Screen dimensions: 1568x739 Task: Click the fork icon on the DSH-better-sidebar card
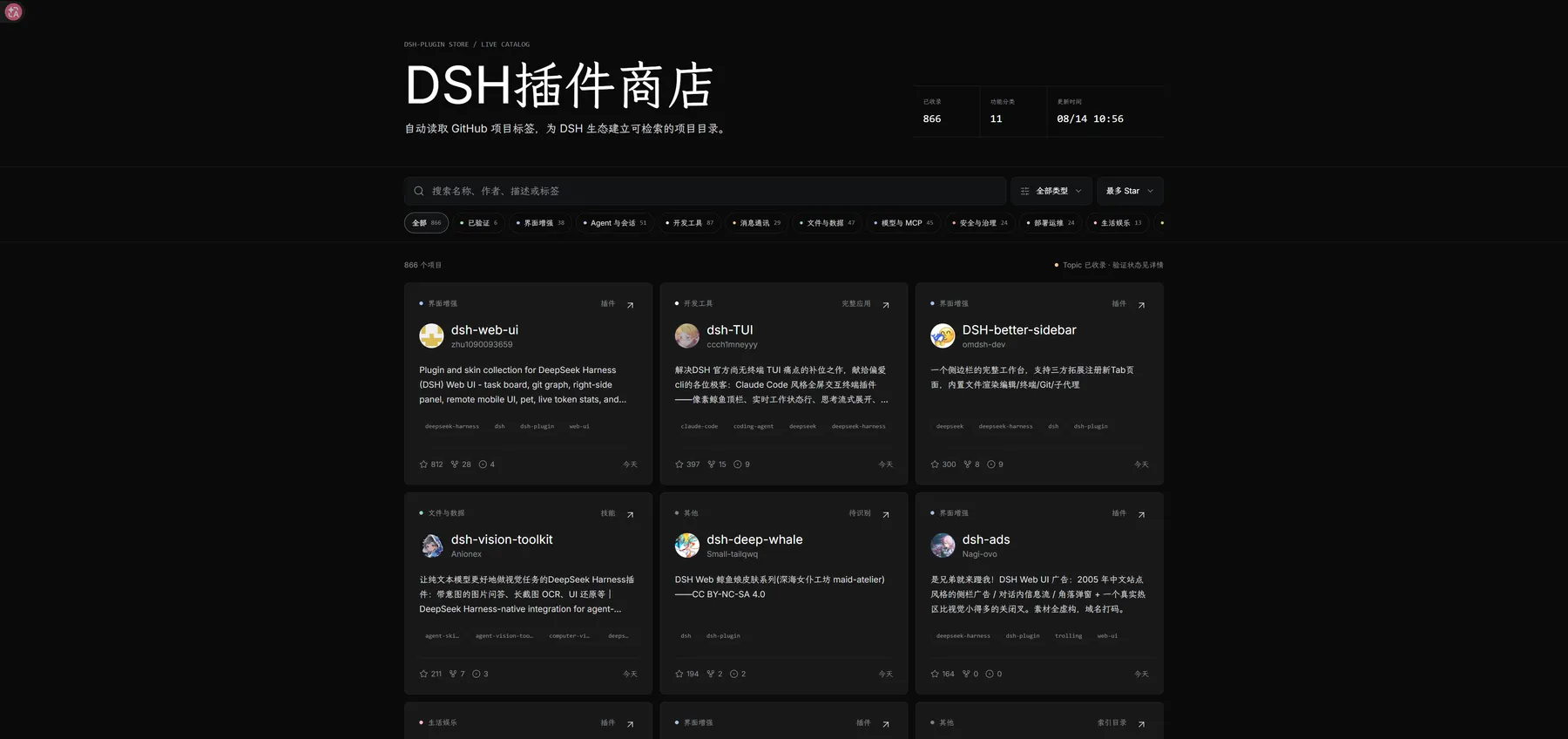[968, 464]
